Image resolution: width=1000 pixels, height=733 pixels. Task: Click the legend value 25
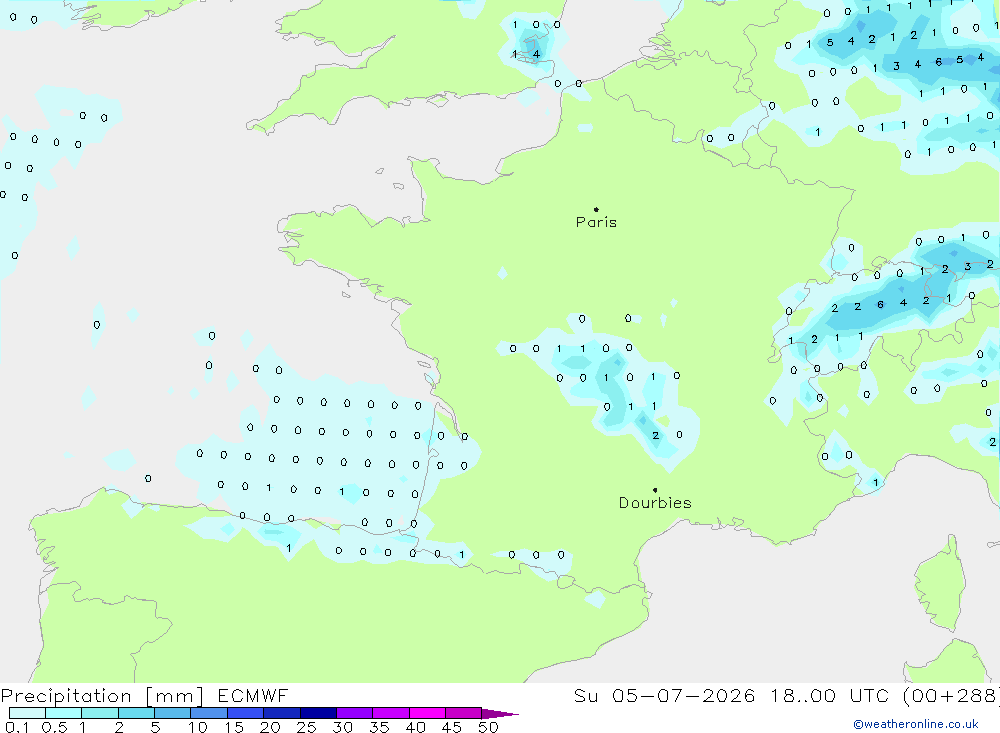[x=307, y=727]
